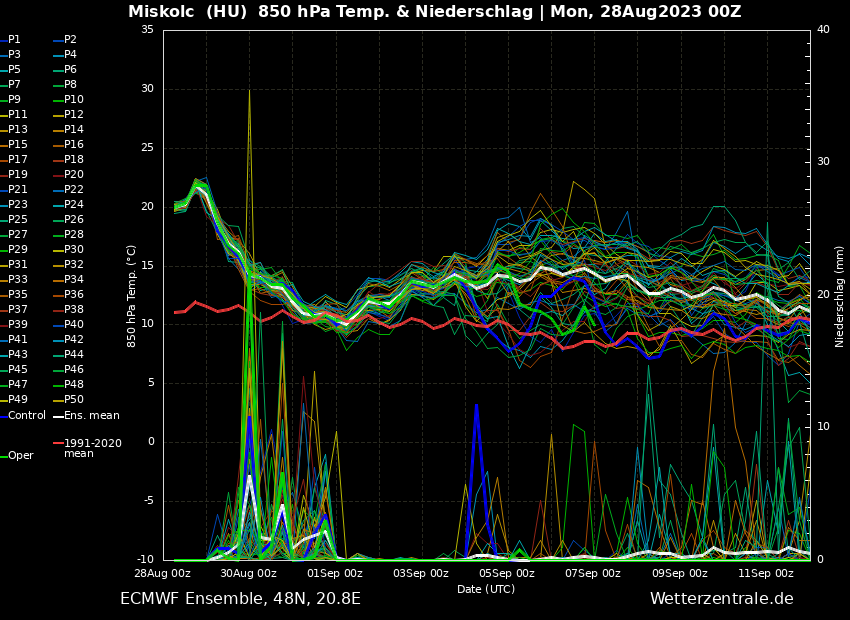Click the white Ens. mean line swatch
This screenshot has height=620, width=850.
(x=58, y=415)
